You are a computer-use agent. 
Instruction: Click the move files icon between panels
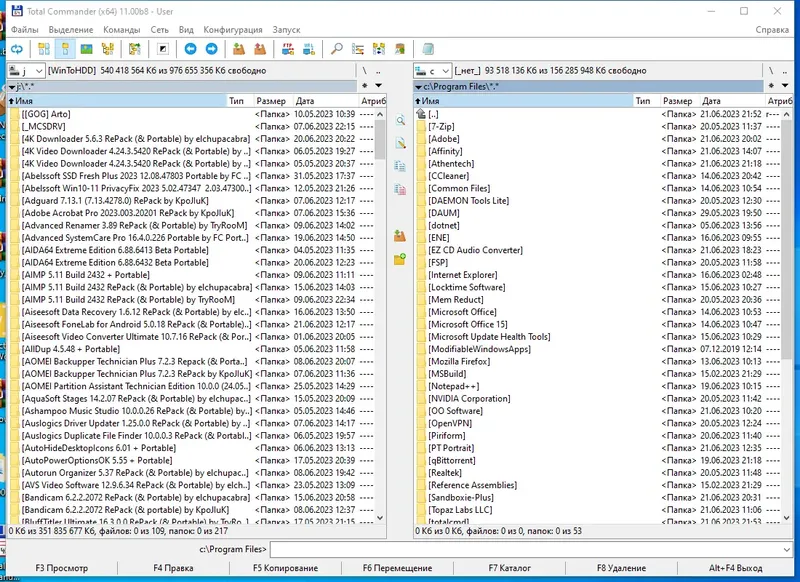400,189
